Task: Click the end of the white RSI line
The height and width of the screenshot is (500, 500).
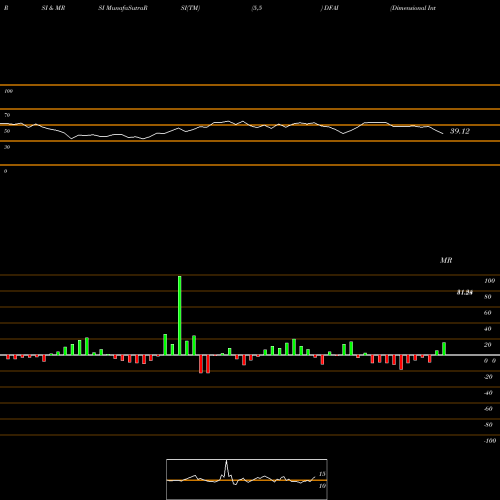Action: tap(443, 134)
